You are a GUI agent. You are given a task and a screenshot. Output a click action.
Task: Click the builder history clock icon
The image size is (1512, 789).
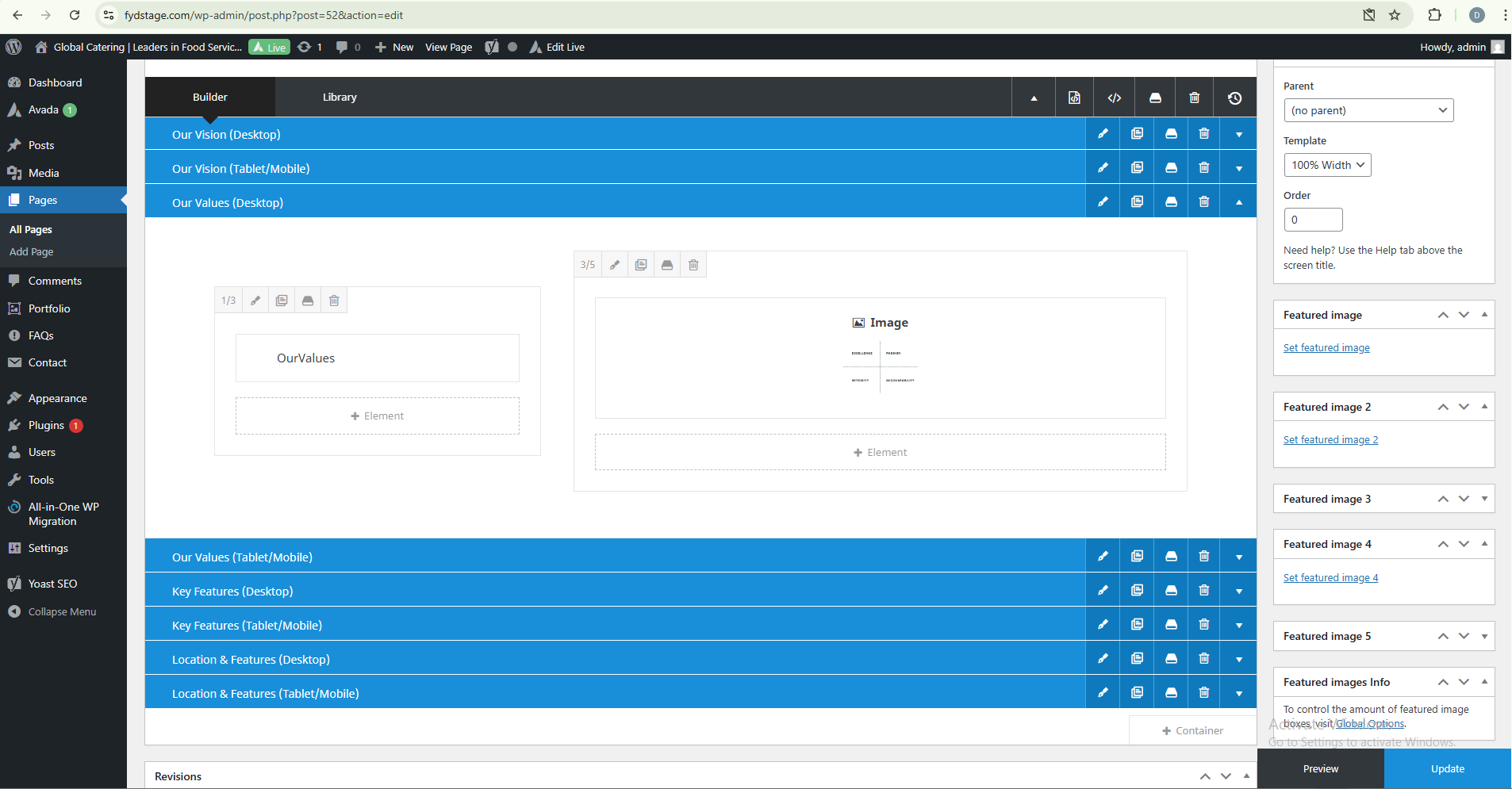1234,98
